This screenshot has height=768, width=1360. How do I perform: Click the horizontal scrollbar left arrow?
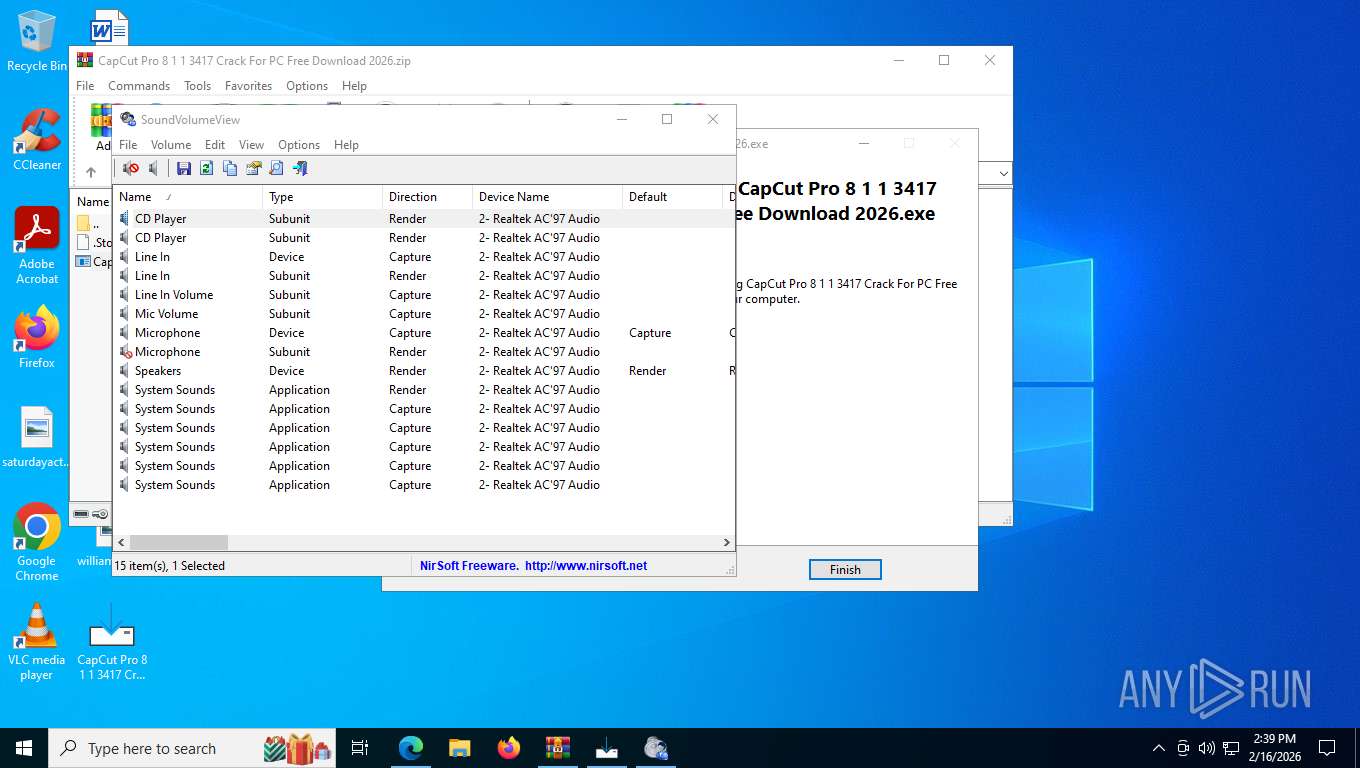121,542
